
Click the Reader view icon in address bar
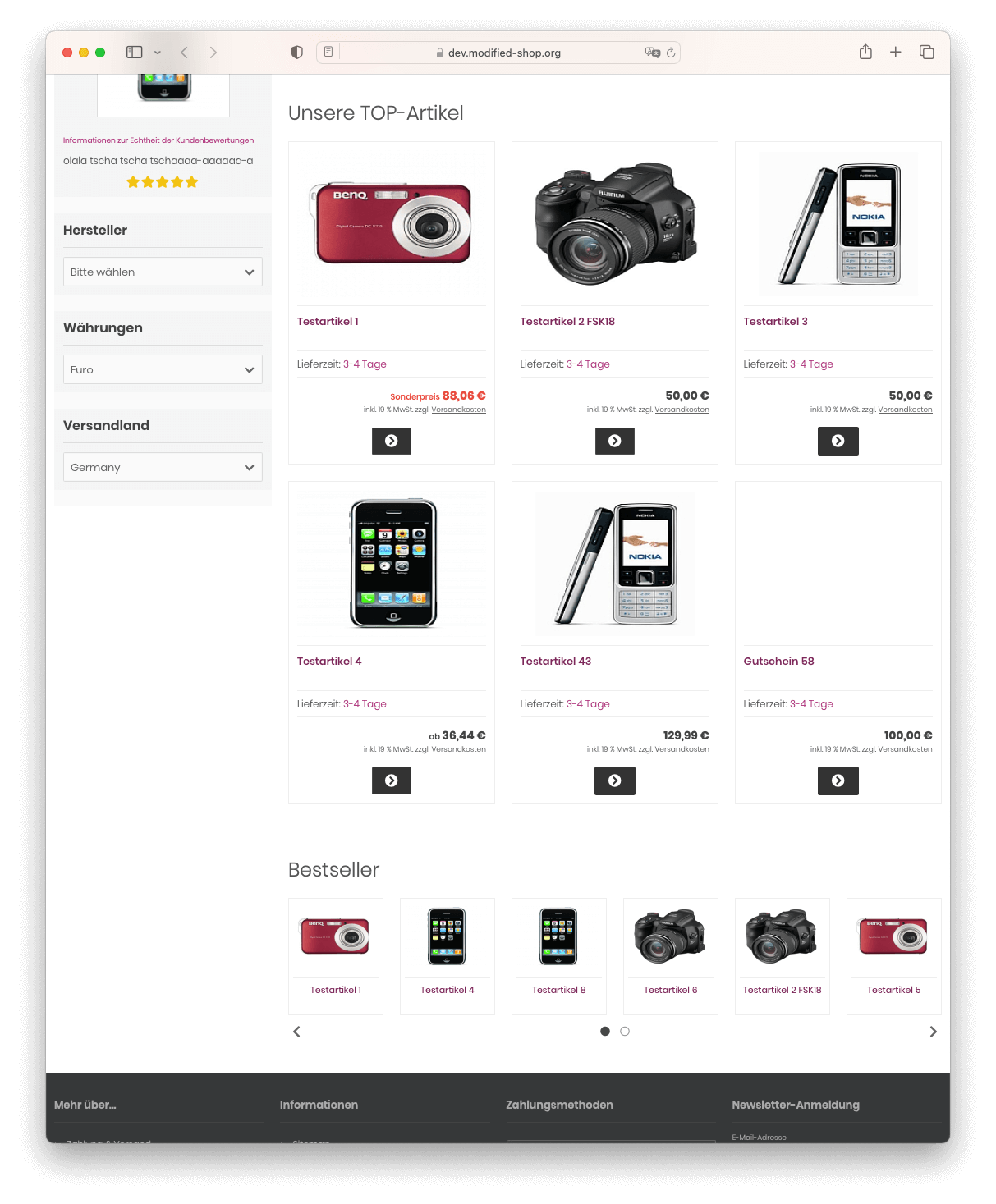pyautogui.click(x=328, y=53)
